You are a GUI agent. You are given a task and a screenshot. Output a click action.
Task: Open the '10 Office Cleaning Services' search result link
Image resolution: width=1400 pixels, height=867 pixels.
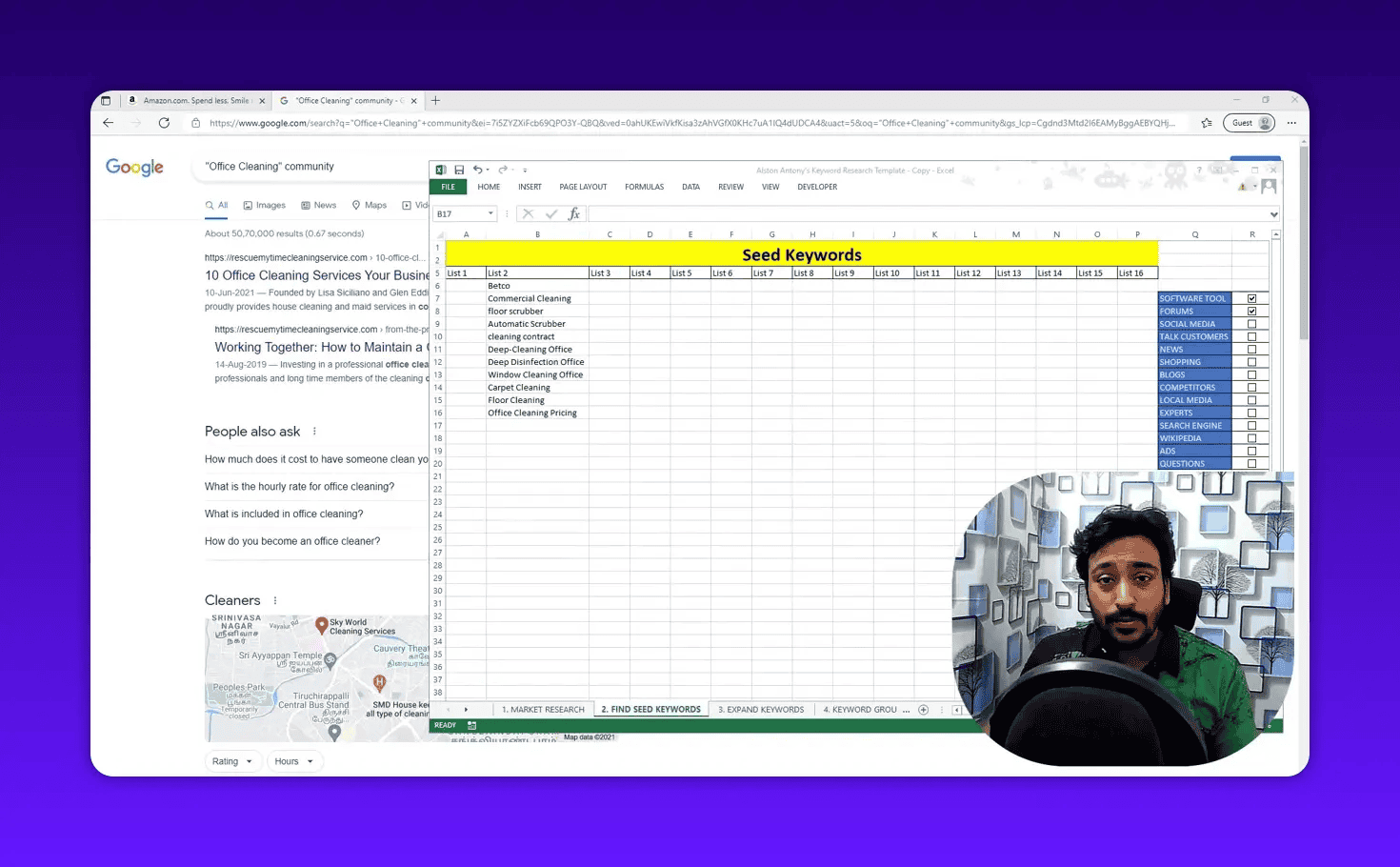point(315,275)
